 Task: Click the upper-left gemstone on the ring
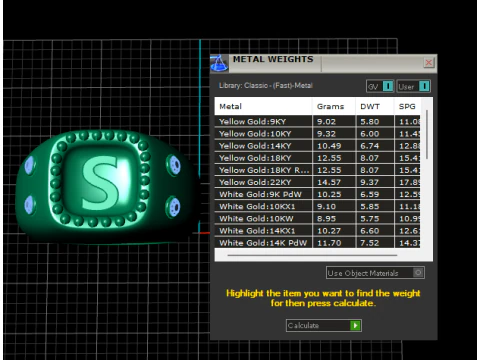tap(30, 165)
